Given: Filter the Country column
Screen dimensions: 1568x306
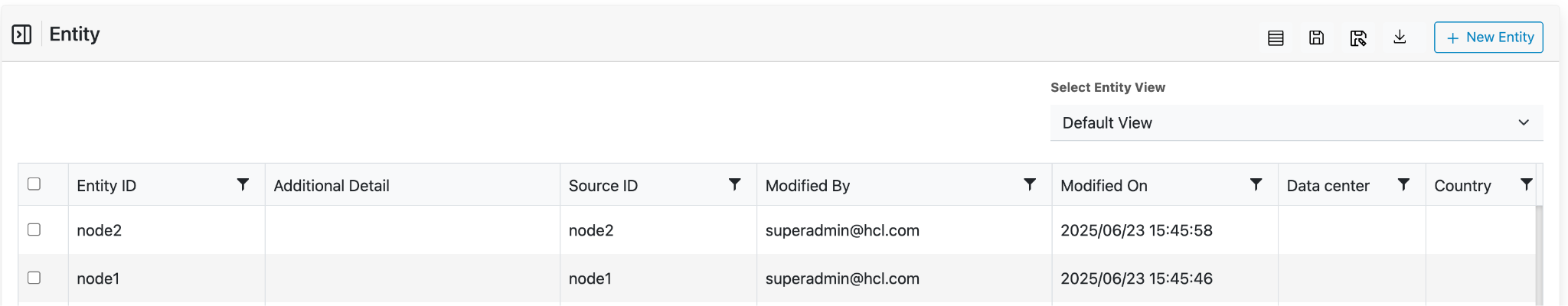Looking at the screenshot, I should point(1526,184).
